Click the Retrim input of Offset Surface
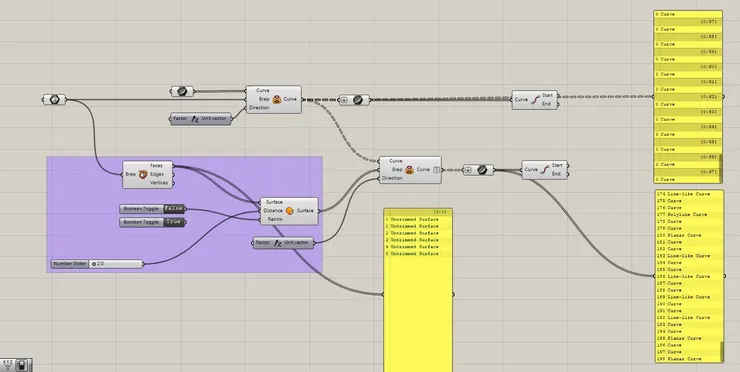This screenshot has height=372, width=740. click(275, 219)
